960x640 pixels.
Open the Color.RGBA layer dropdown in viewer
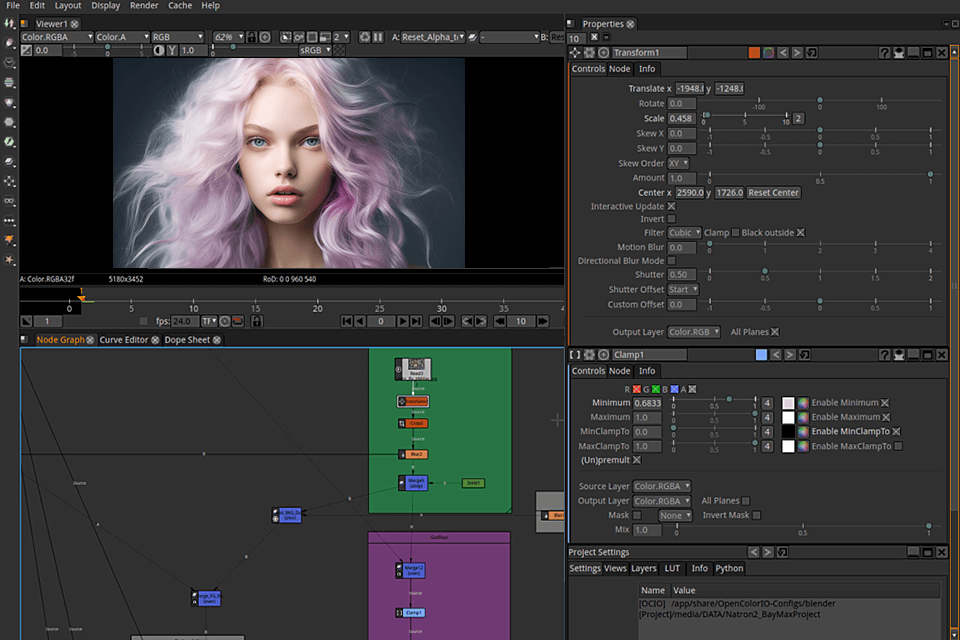57,37
